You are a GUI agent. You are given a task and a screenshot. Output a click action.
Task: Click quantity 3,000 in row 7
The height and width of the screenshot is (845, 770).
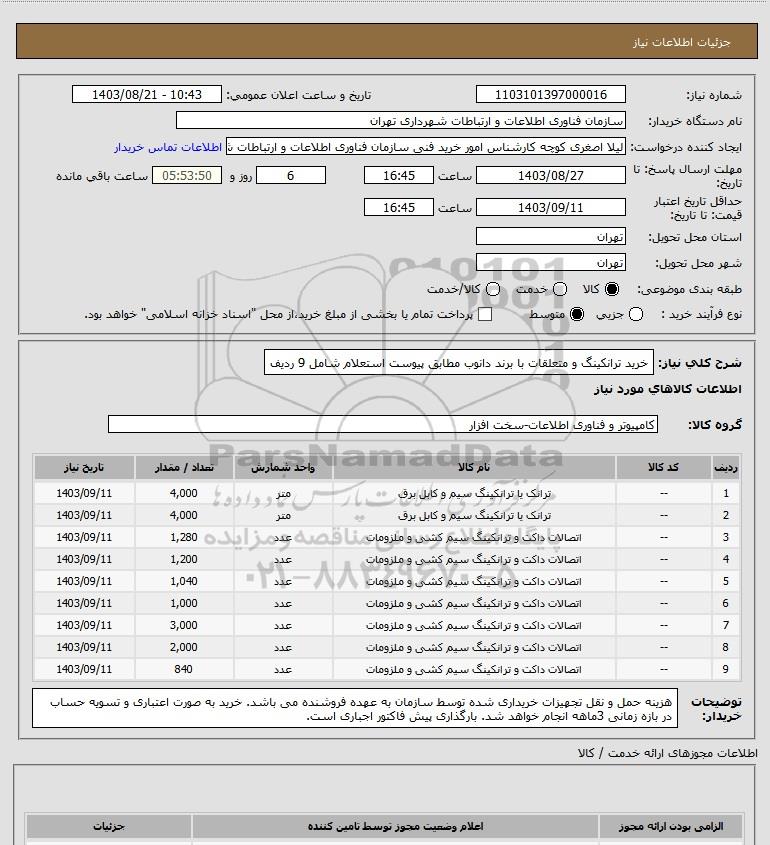(184, 625)
